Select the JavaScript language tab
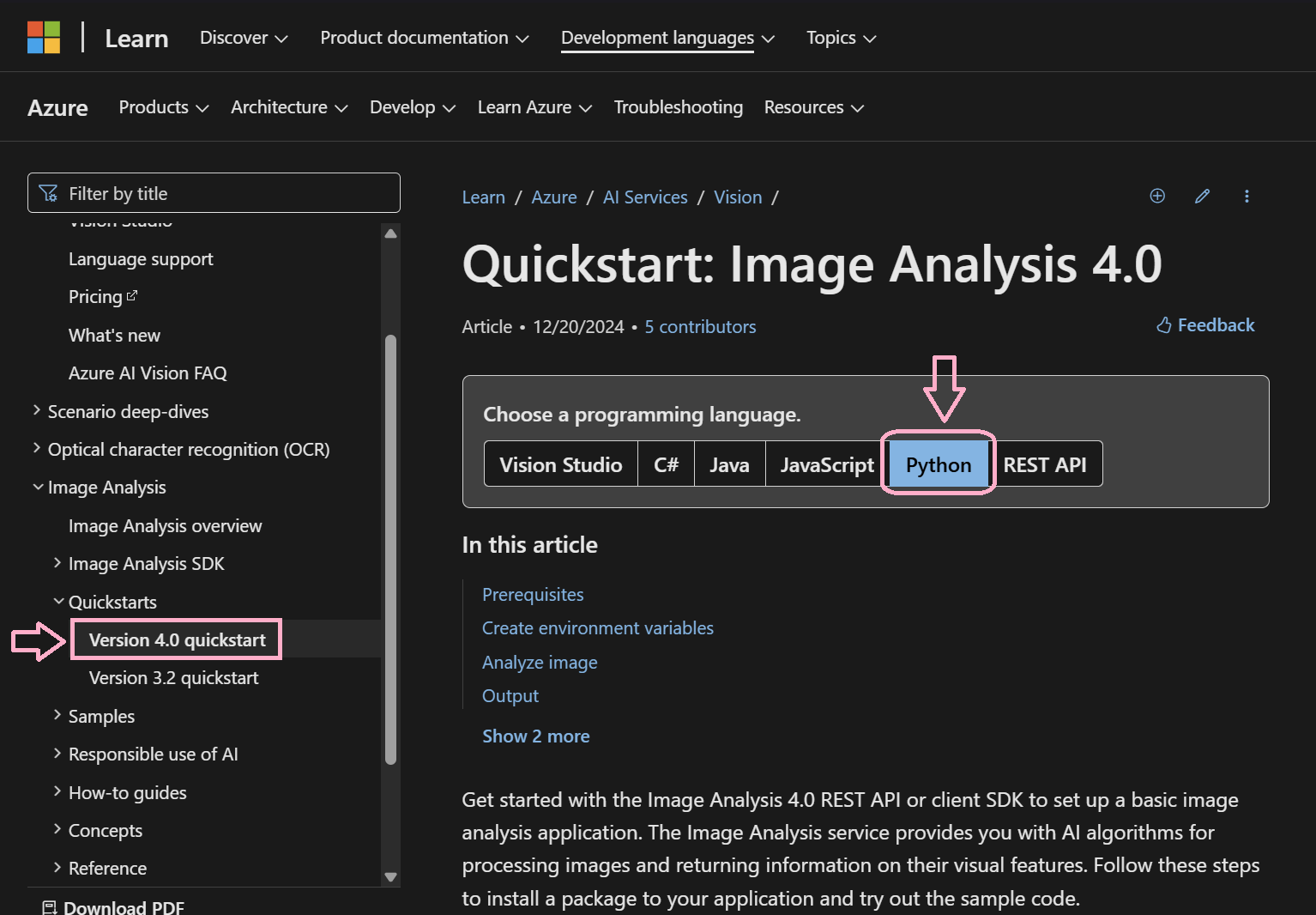Image resolution: width=1316 pixels, height=915 pixels. point(827,464)
